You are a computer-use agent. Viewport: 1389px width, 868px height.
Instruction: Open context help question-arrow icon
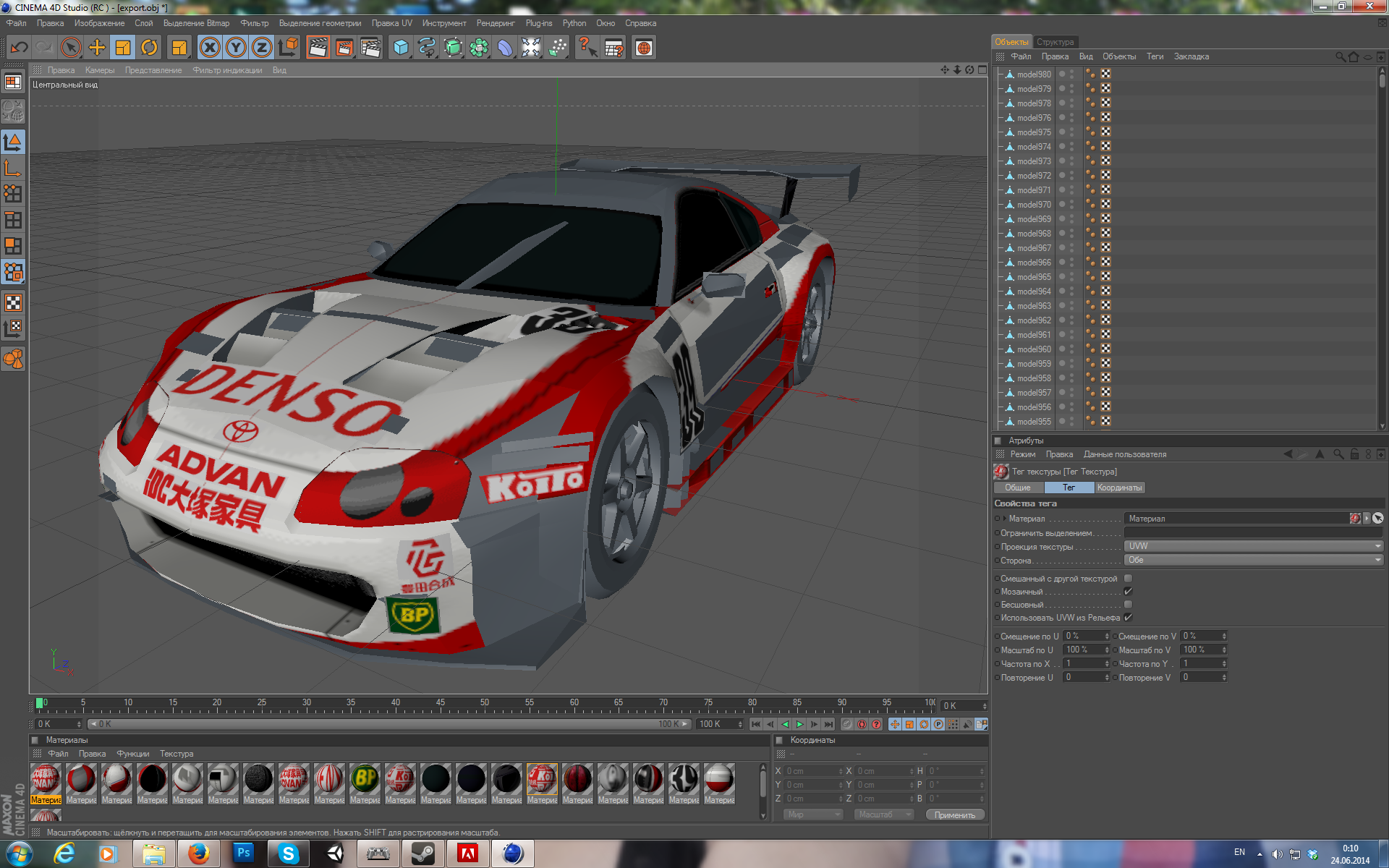pyautogui.click(x=587, y=48)
